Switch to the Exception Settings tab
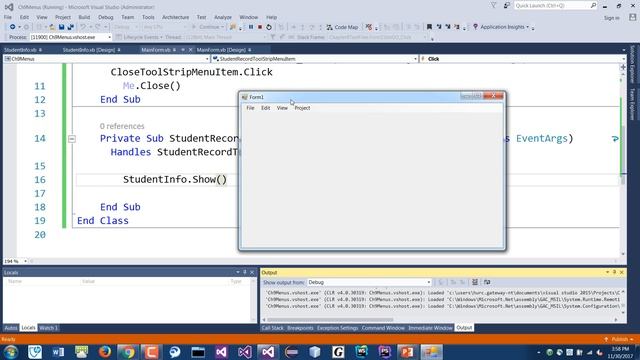 coord(338,328)
